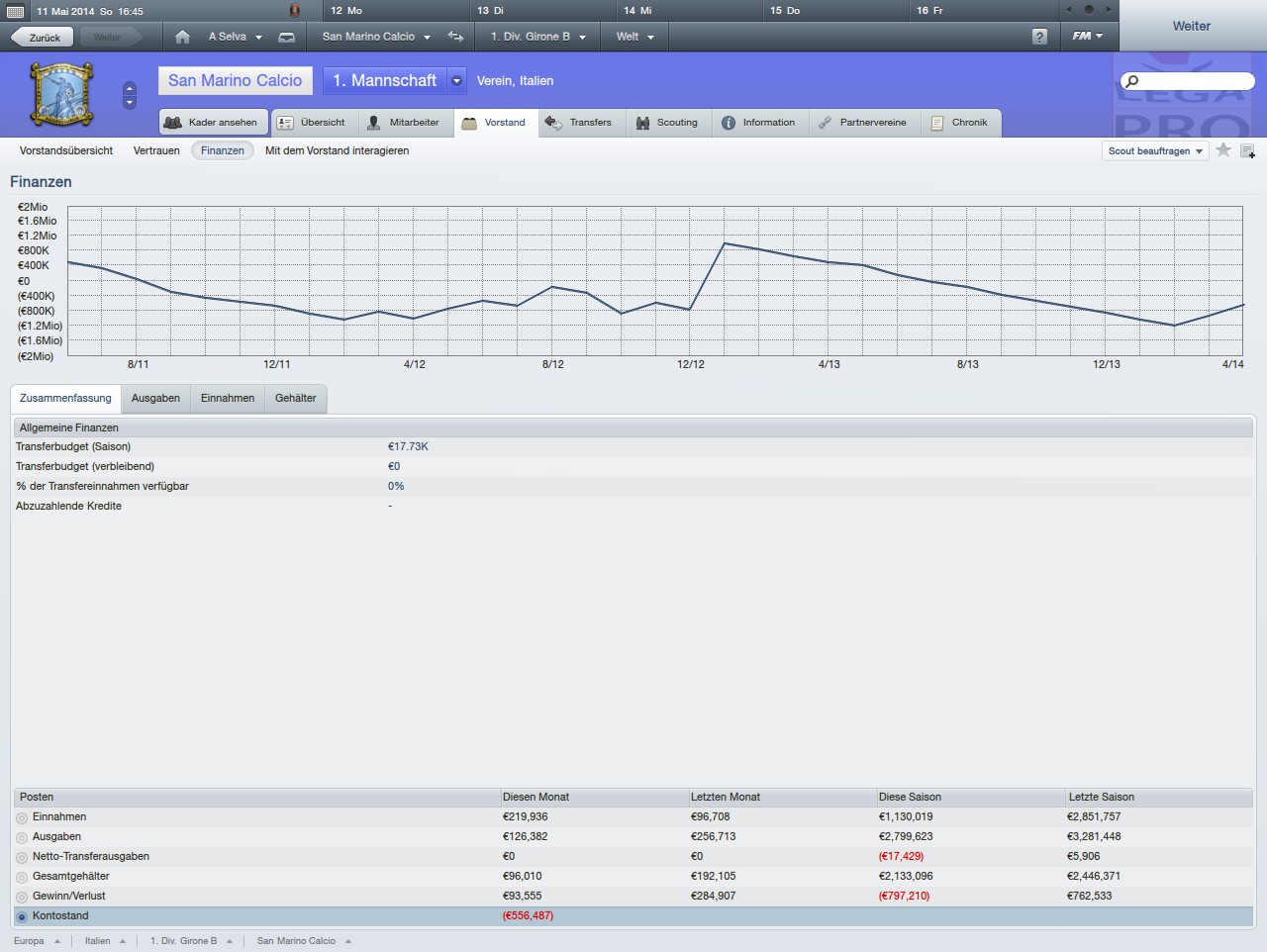
Task: Click the bookmark star icon
Action: pyautogui.click(x=1223, y=150)
